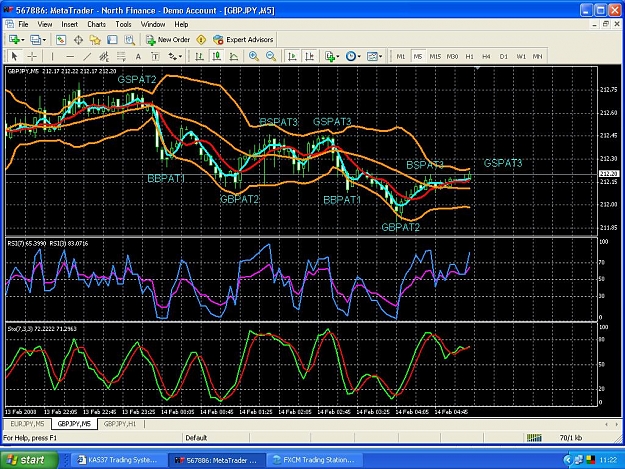Click the GSPAT2 chart label
The height and width of the screenshot is (469, 625).
pos(137,79)
